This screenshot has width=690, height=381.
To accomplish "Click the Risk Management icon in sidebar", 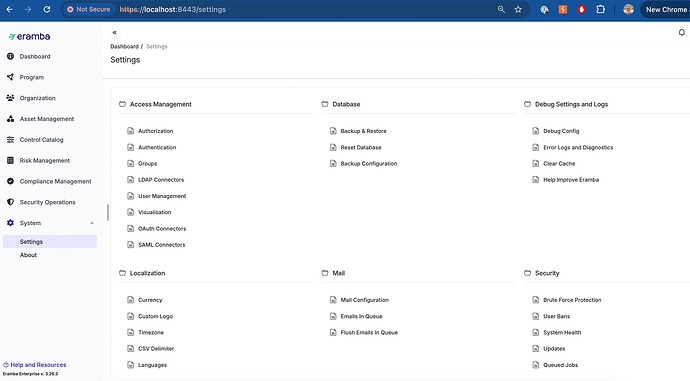I will point(11,161).
